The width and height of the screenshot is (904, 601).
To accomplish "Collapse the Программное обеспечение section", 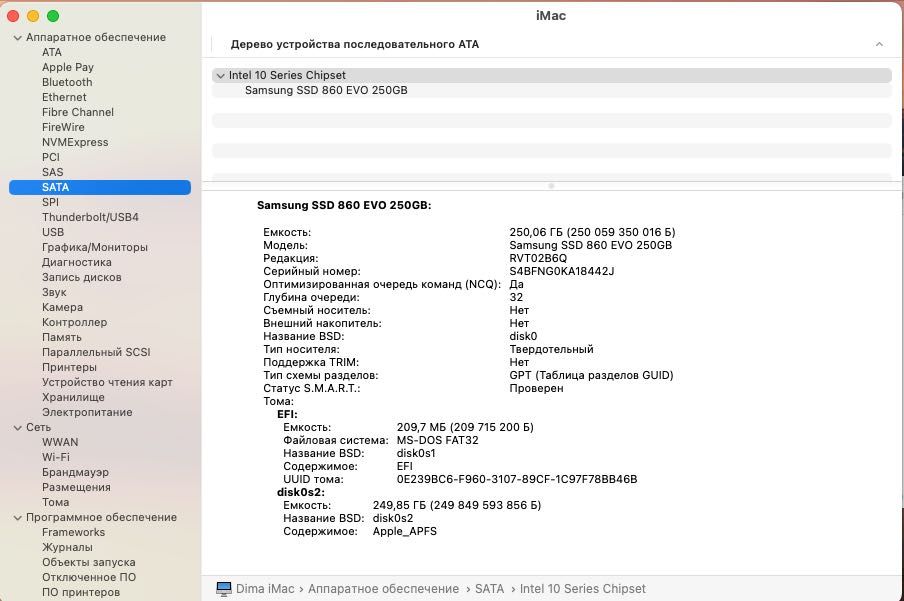I will [x=17, y=518].
